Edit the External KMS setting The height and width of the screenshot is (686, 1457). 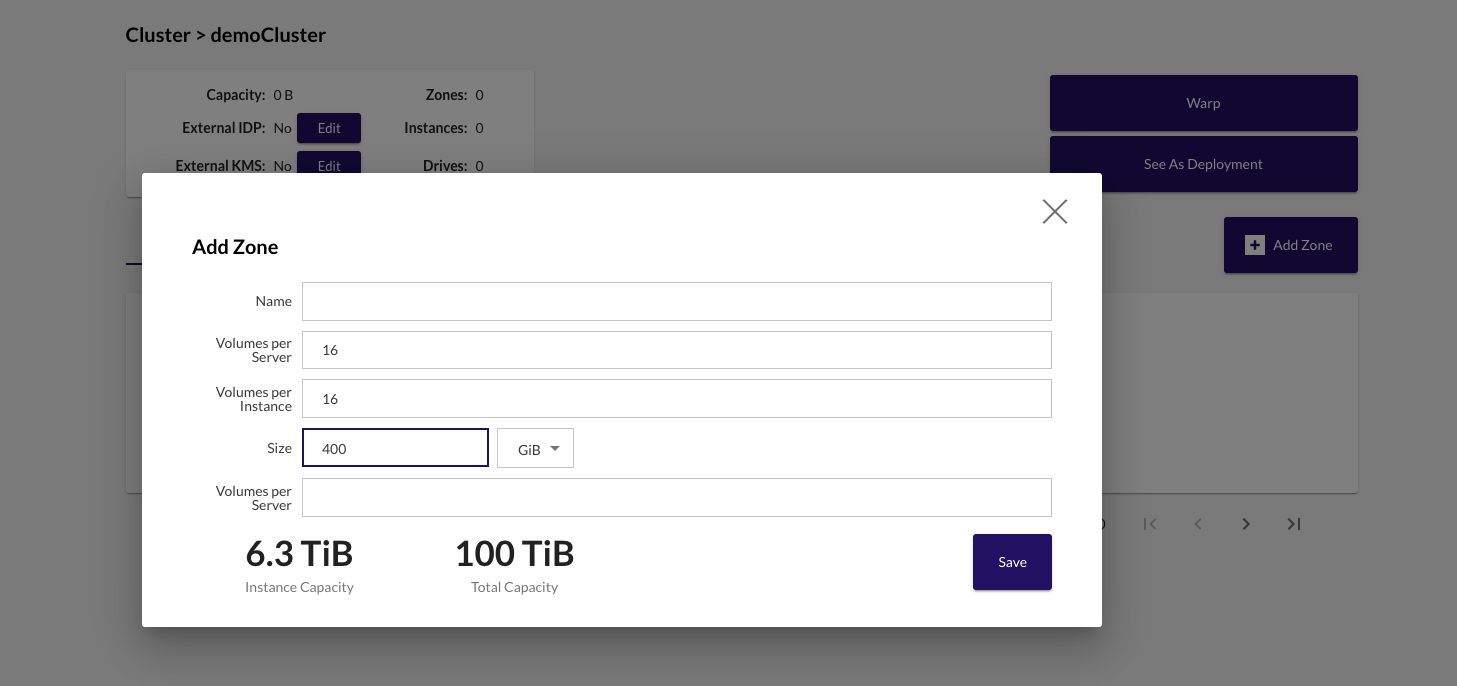(x=329, y=164)
